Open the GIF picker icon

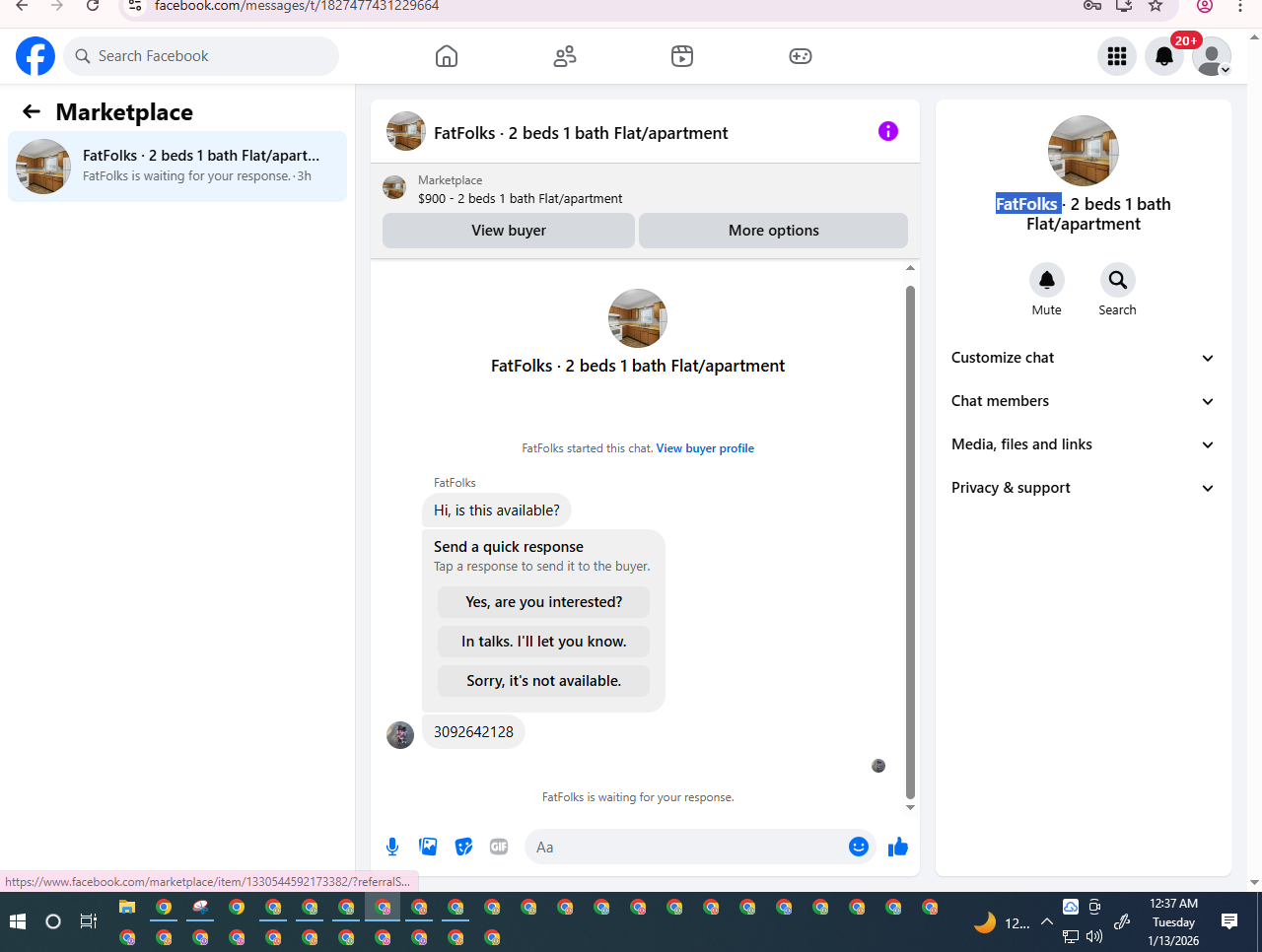pos(499,847)
